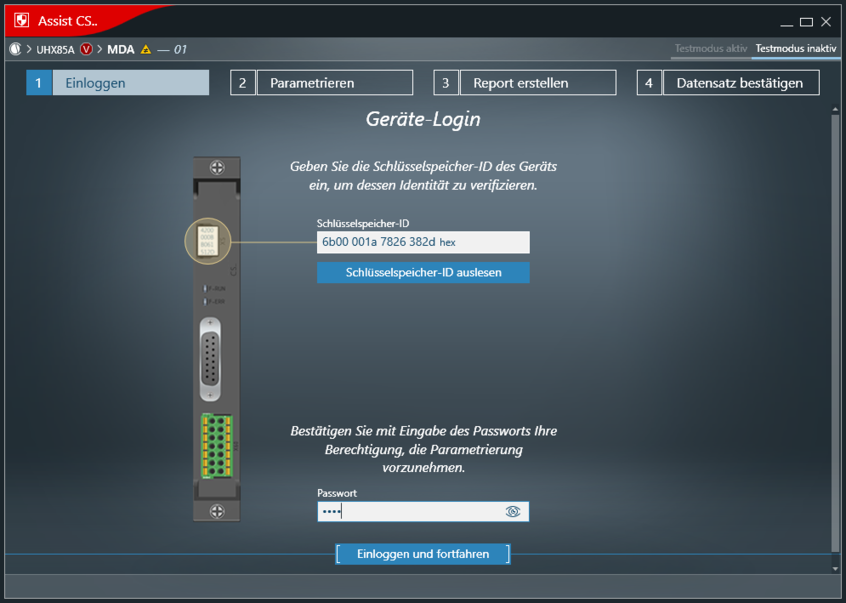Screen dimensions: 846x603
Task: Click the yellow warning triangle beside MDA
Action: (146, 49)
